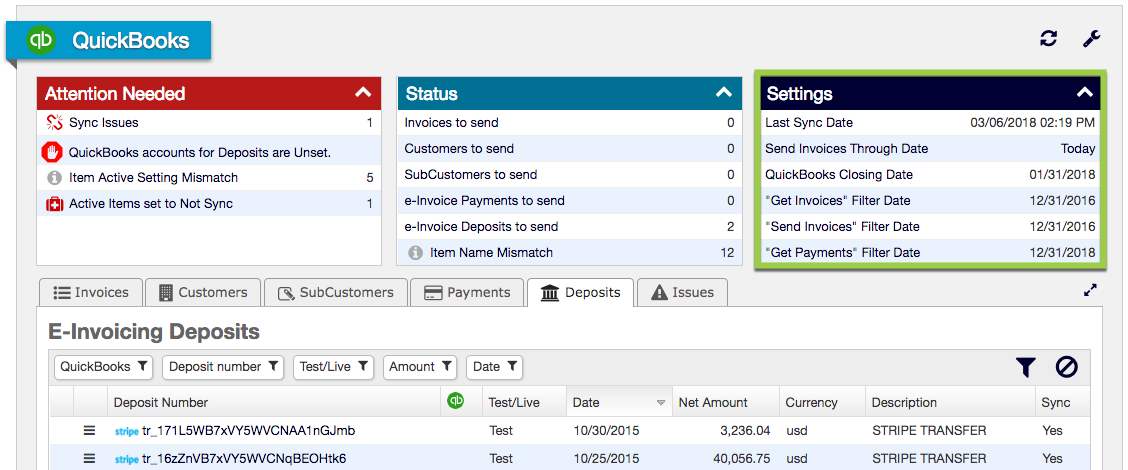1128x470 pixels.
Task: Click the expand-to-fullscreen arrows icon
Action: coord(1091,290)
